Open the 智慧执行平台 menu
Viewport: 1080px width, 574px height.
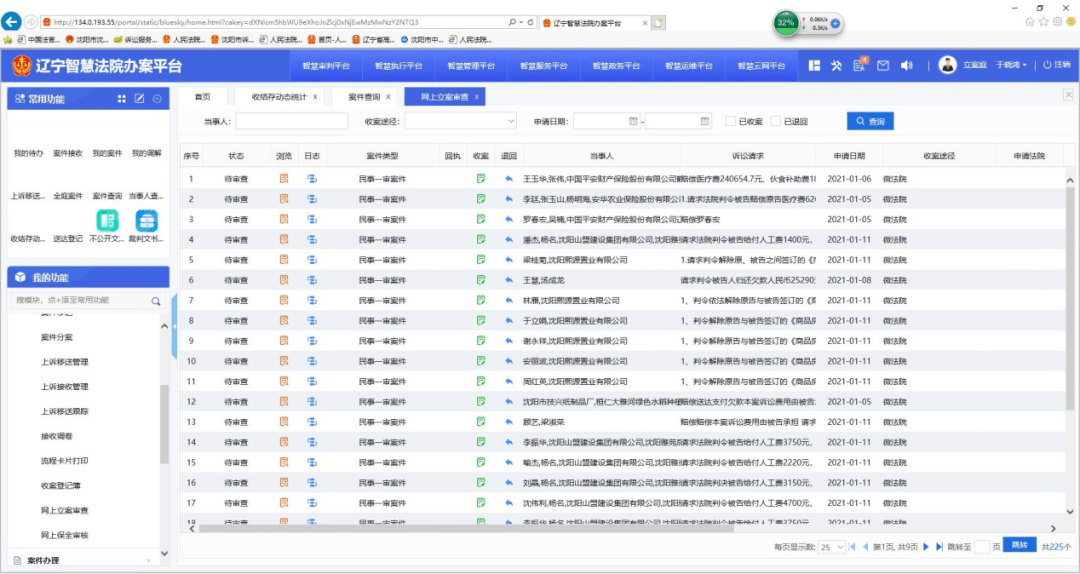click(398, 65)
